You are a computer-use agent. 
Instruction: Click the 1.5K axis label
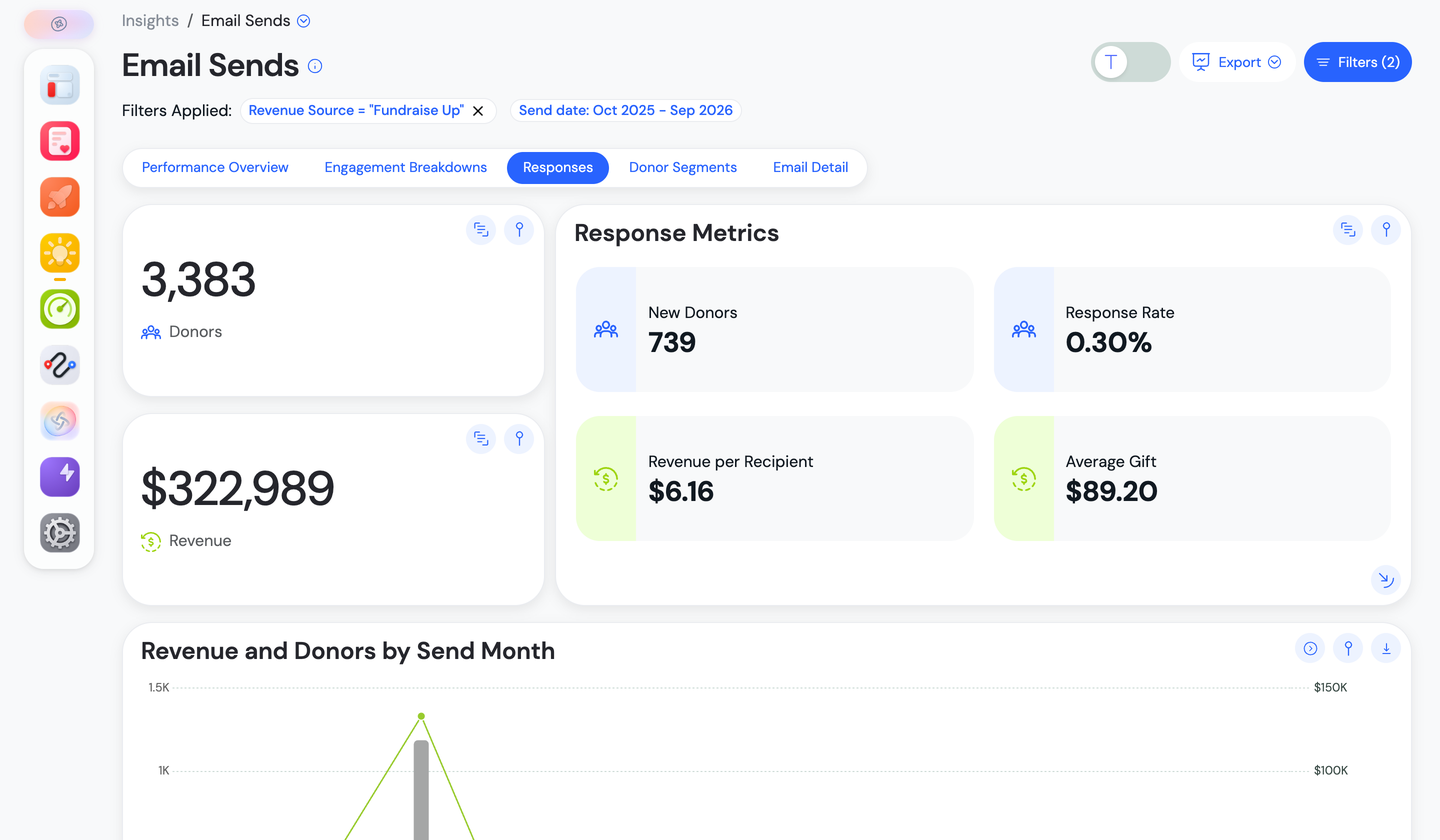[x=159, y=687]
